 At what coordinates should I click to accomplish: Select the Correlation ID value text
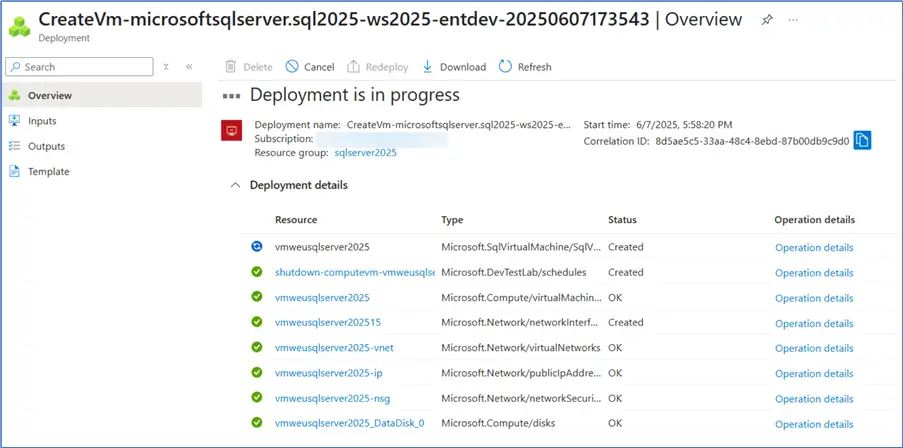[x=752, y=142]
